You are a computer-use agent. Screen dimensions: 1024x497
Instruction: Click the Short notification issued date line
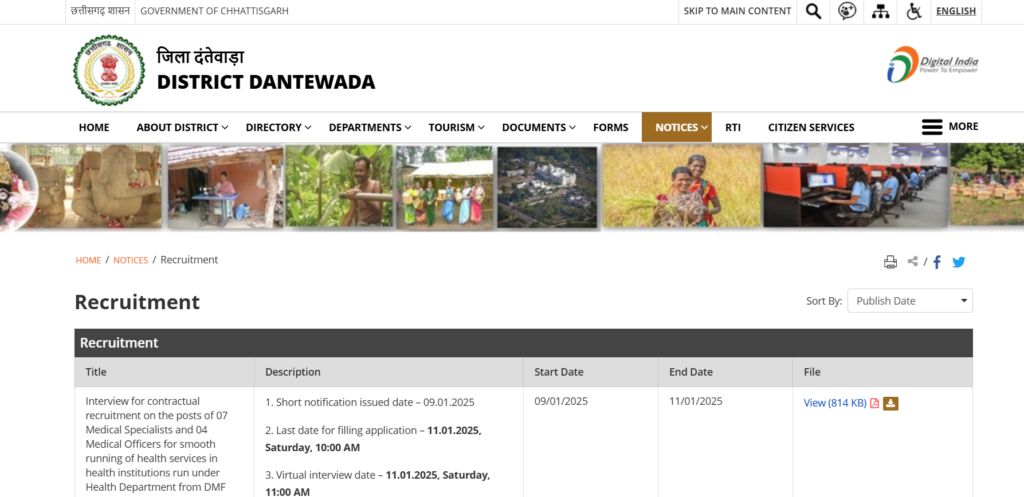pyautogui.click(x=370, y=402)
